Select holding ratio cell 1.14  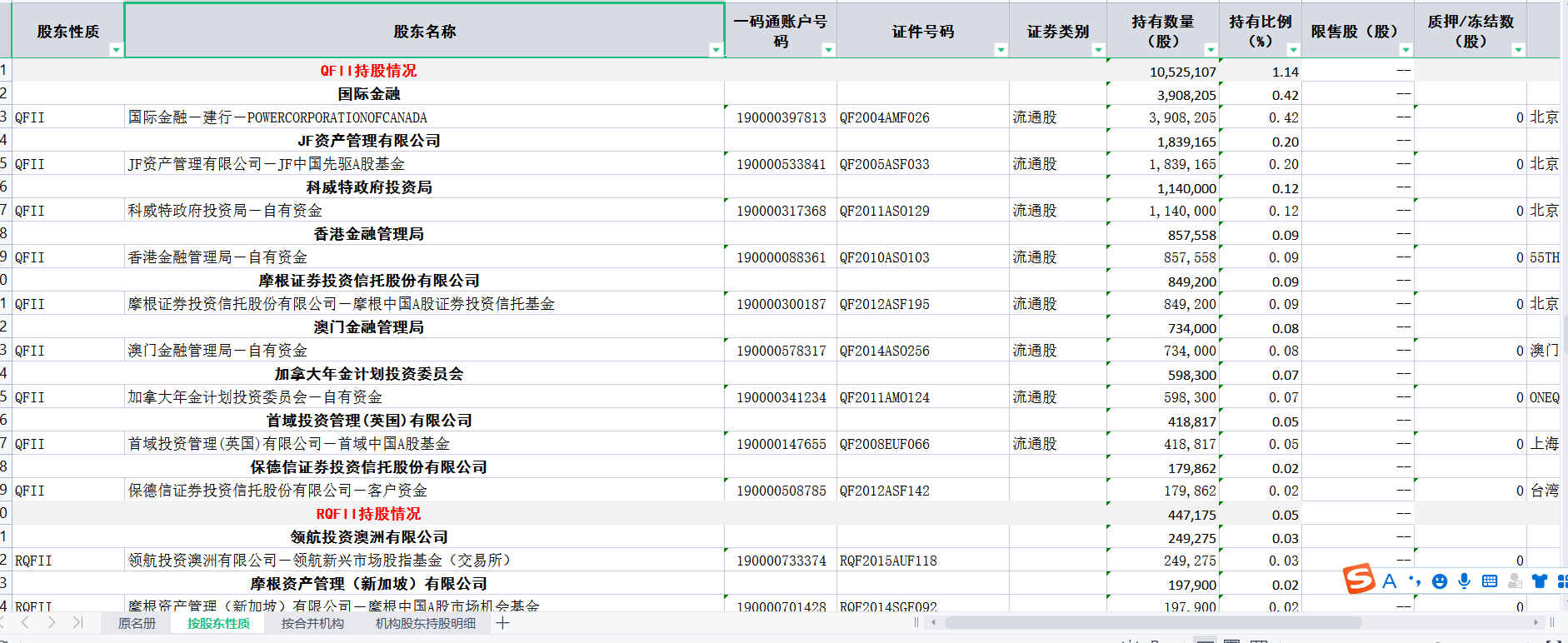click(1261, 71)
